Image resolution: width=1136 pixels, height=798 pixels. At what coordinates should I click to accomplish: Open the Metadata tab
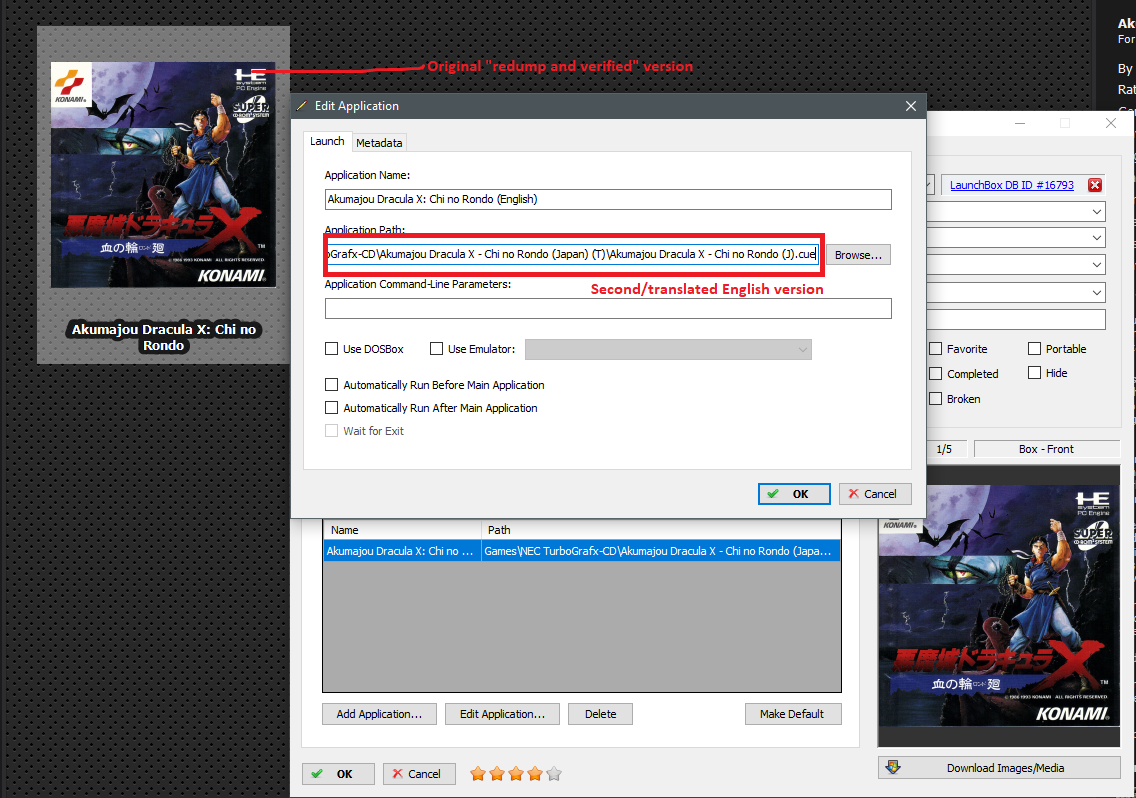point(379,143)
